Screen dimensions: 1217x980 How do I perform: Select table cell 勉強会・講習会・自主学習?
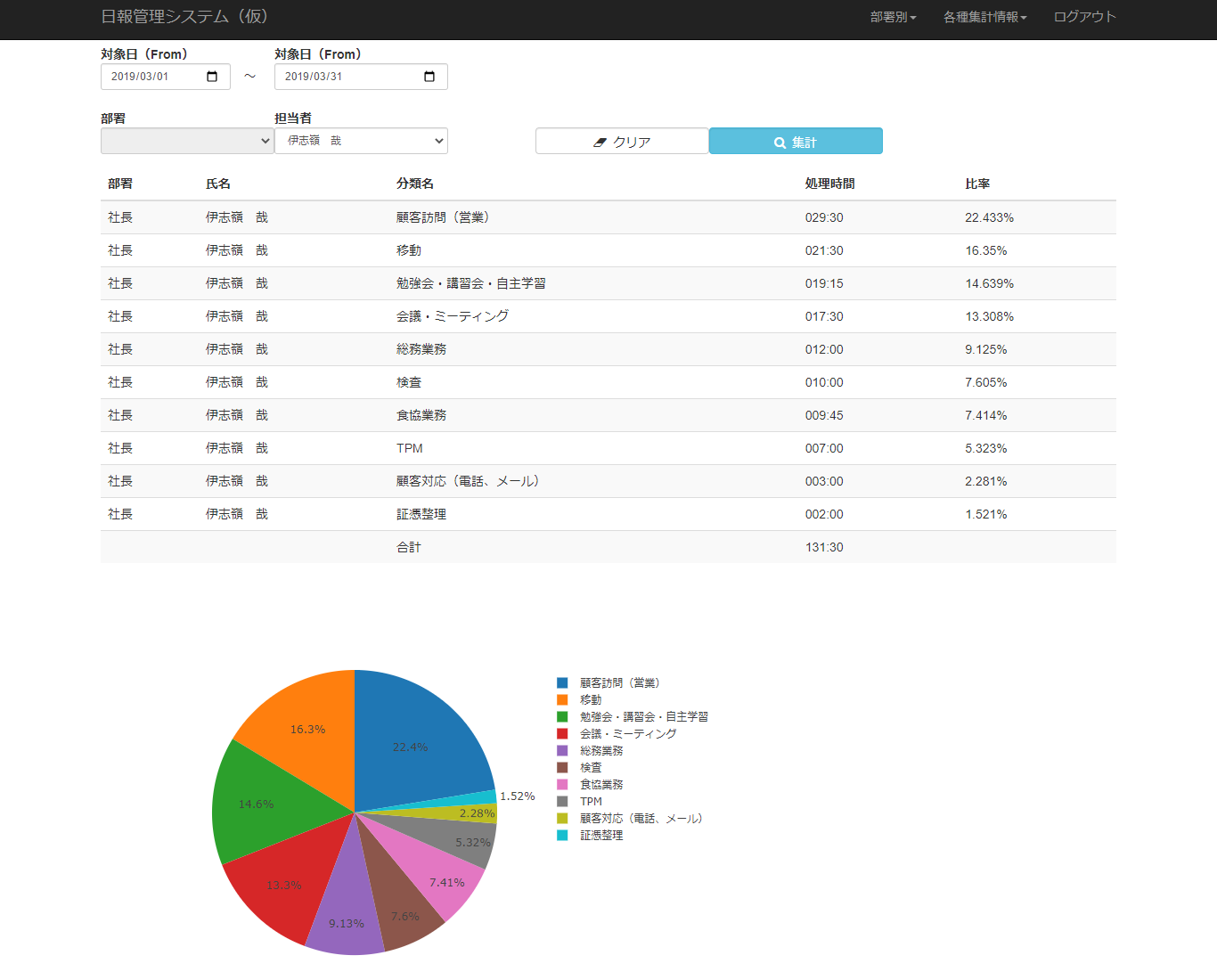pos(471,283)
